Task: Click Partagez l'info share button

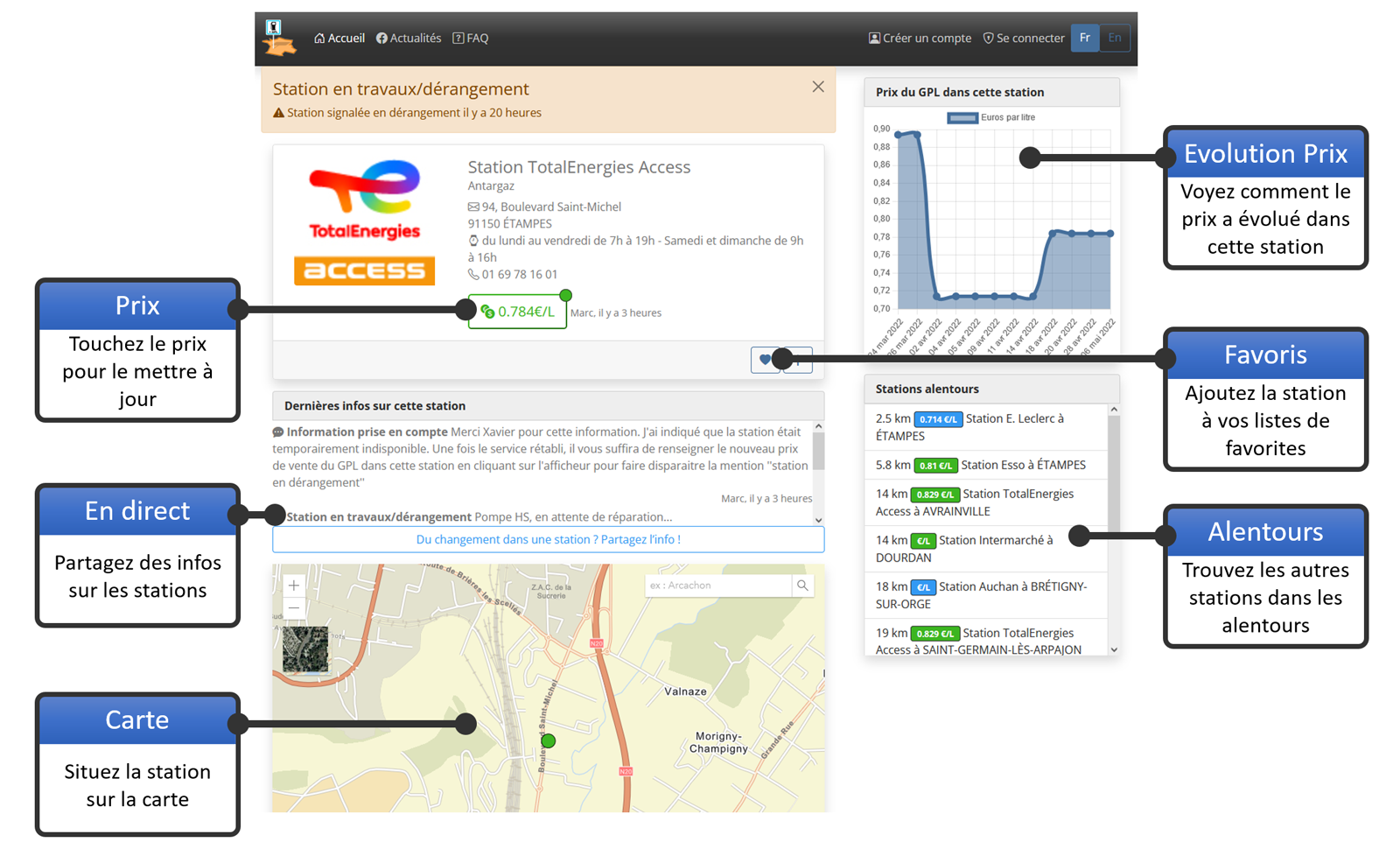Action: click(x=548, y=540)
